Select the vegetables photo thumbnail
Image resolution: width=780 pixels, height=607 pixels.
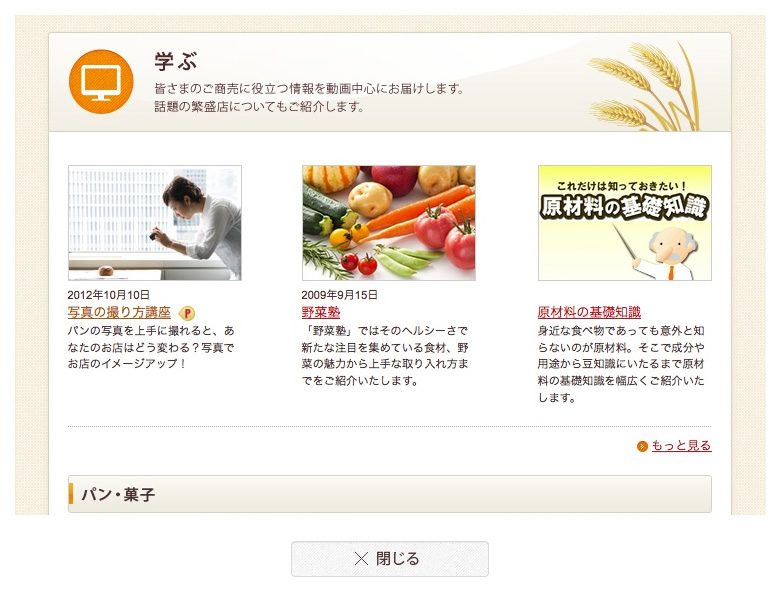pyautogui.click(x=389, y=223)
